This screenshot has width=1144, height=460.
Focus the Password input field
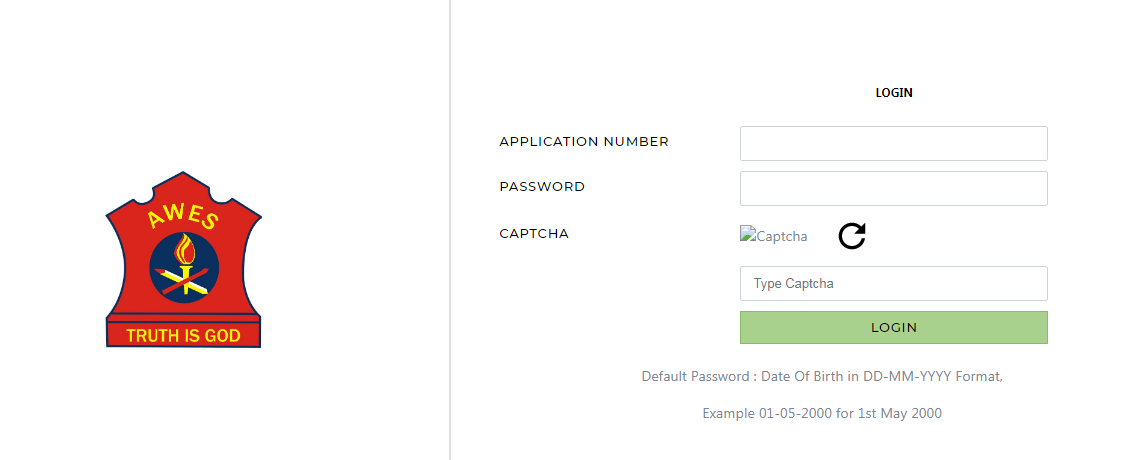(894, 188)
